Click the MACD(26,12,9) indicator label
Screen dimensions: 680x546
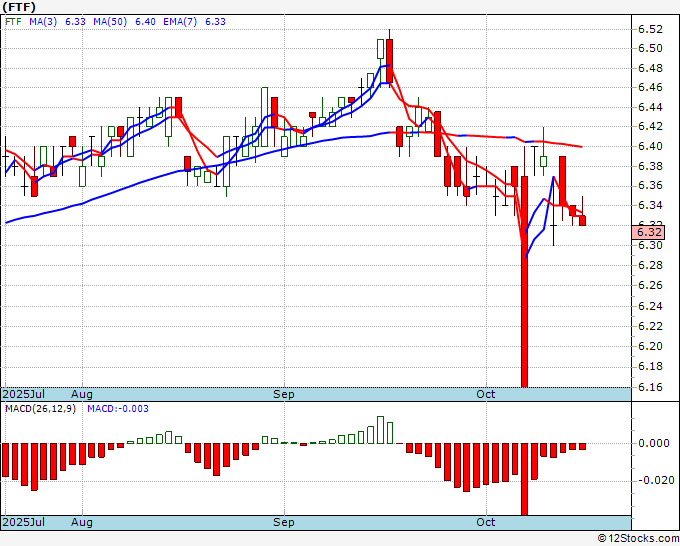click(x=40, y=409)
